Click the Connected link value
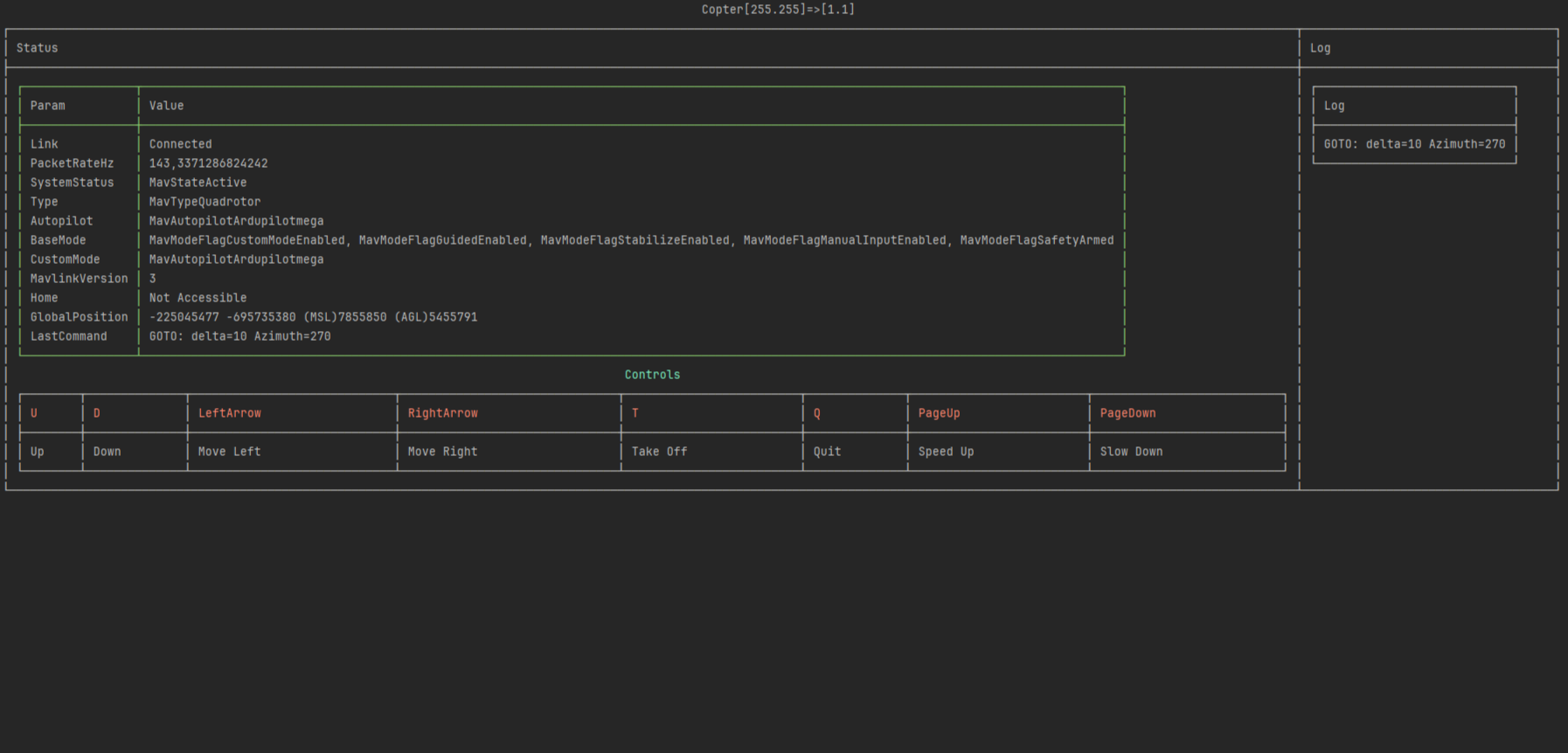The image size is (1568, 753). pyautogui.click(x=180, y=144)
